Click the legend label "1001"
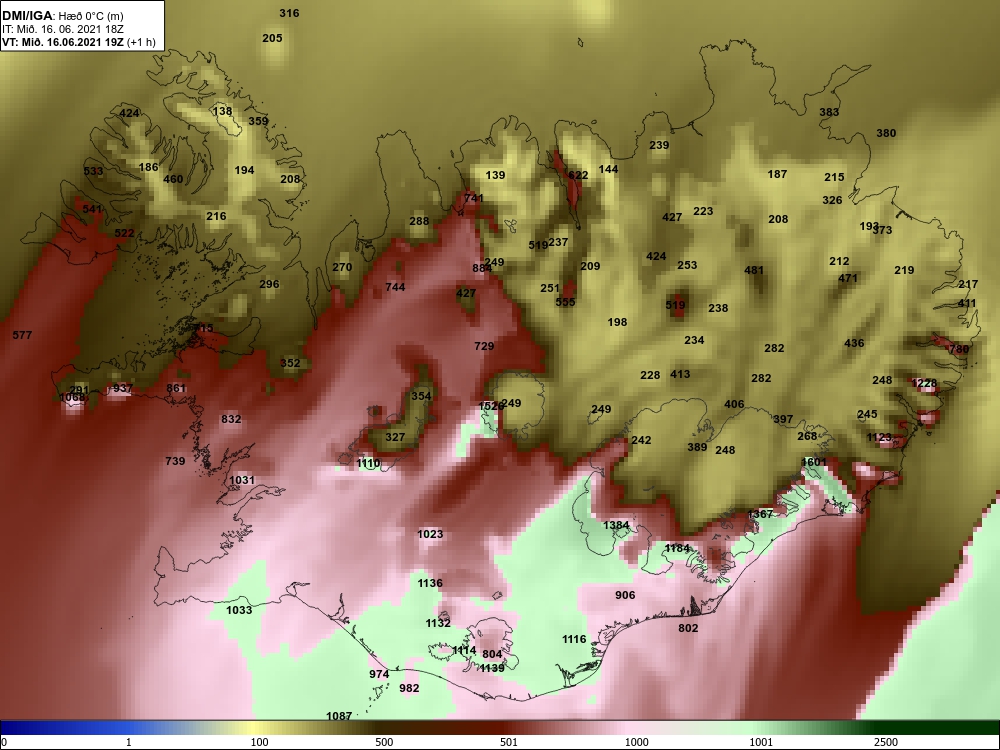This screenshot has height=750, width=1000. pyautogui.click(x=761, y=742)
